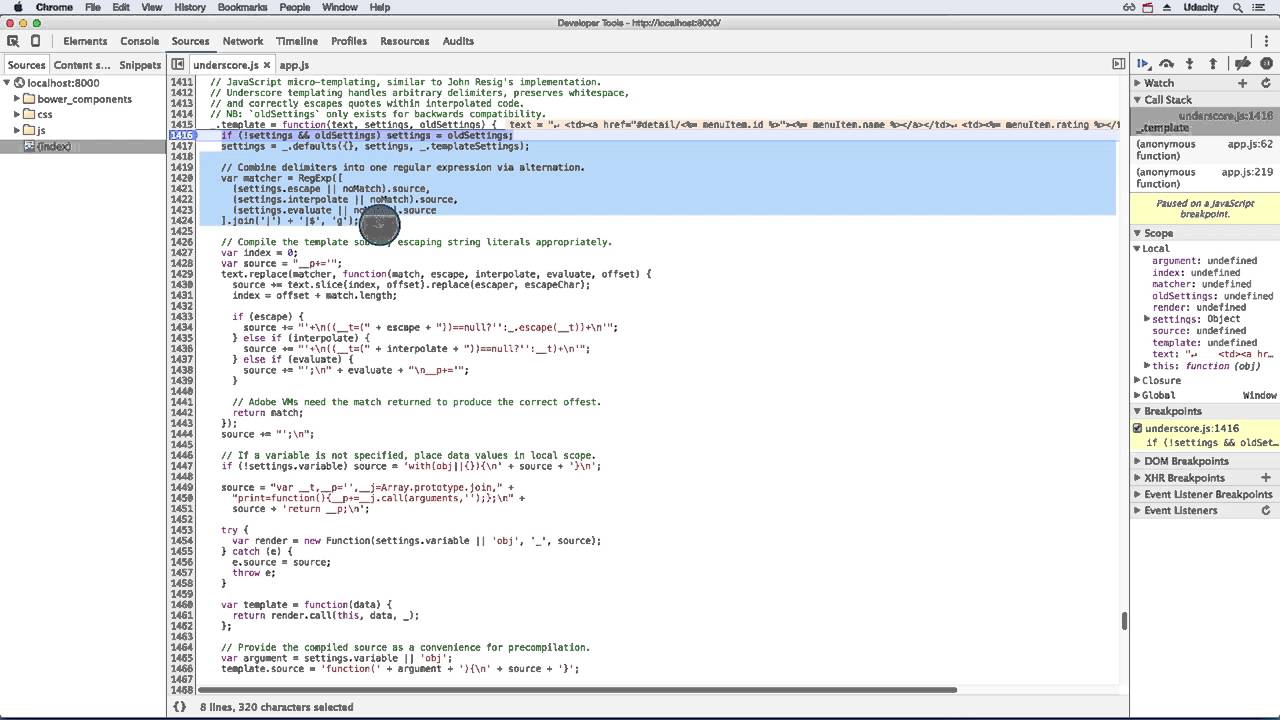This screenshot has width=1280, height=720.
Task: Open the Resources panel
Action: (x=405, y=41)
